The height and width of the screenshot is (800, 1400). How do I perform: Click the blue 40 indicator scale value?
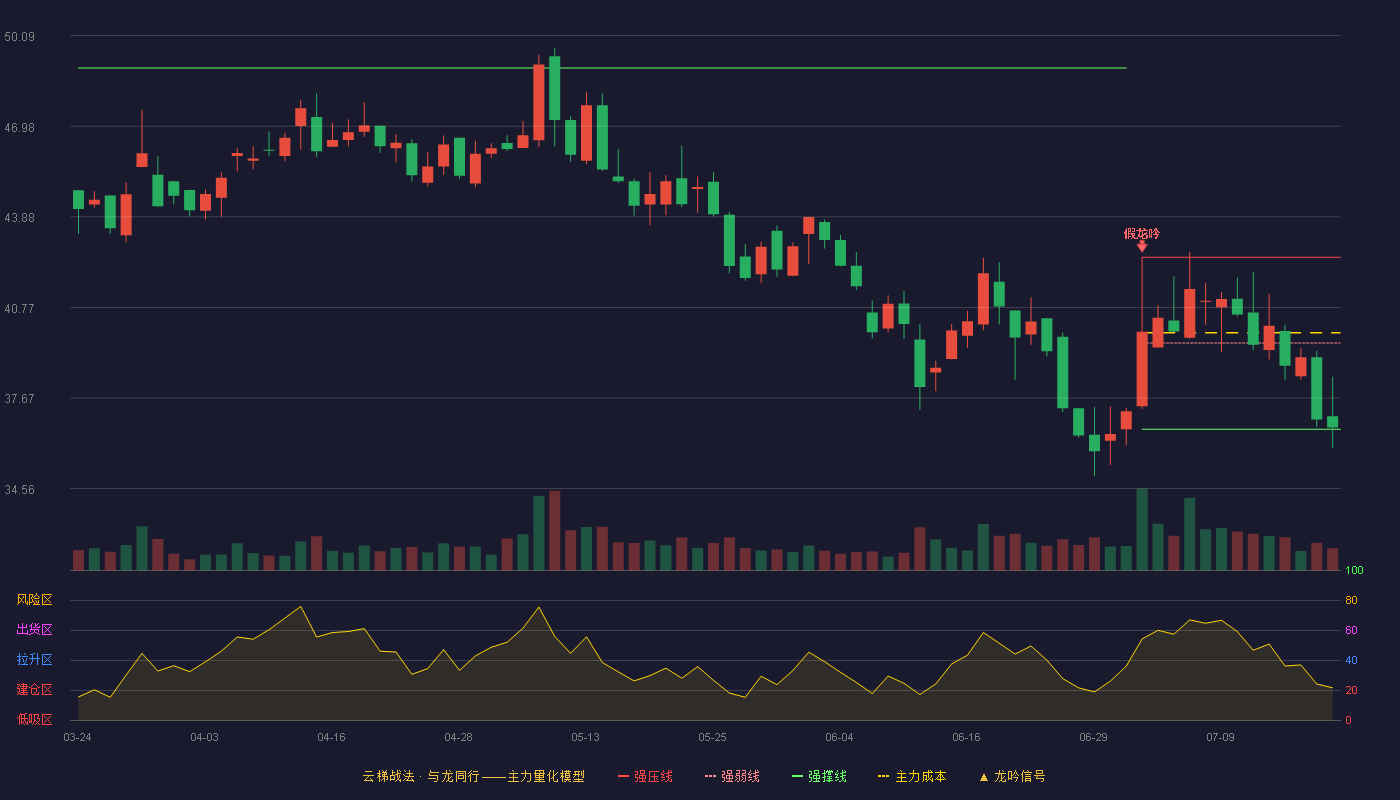pos(1351,660)
